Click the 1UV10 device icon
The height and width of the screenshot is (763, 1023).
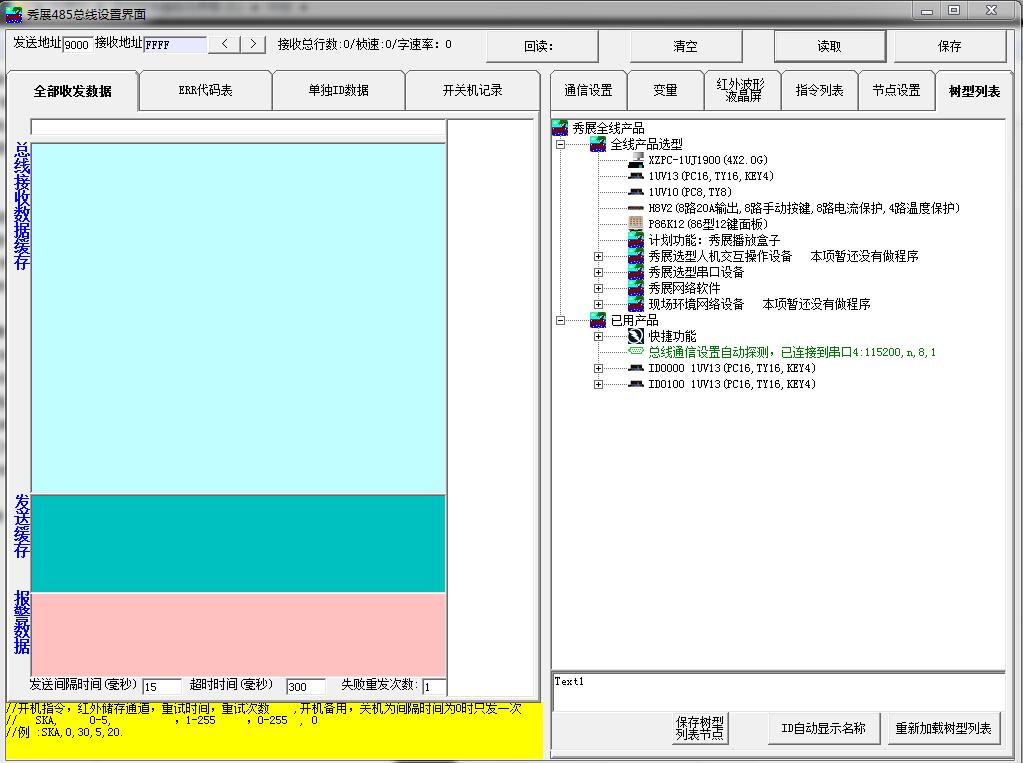point(636,192)
